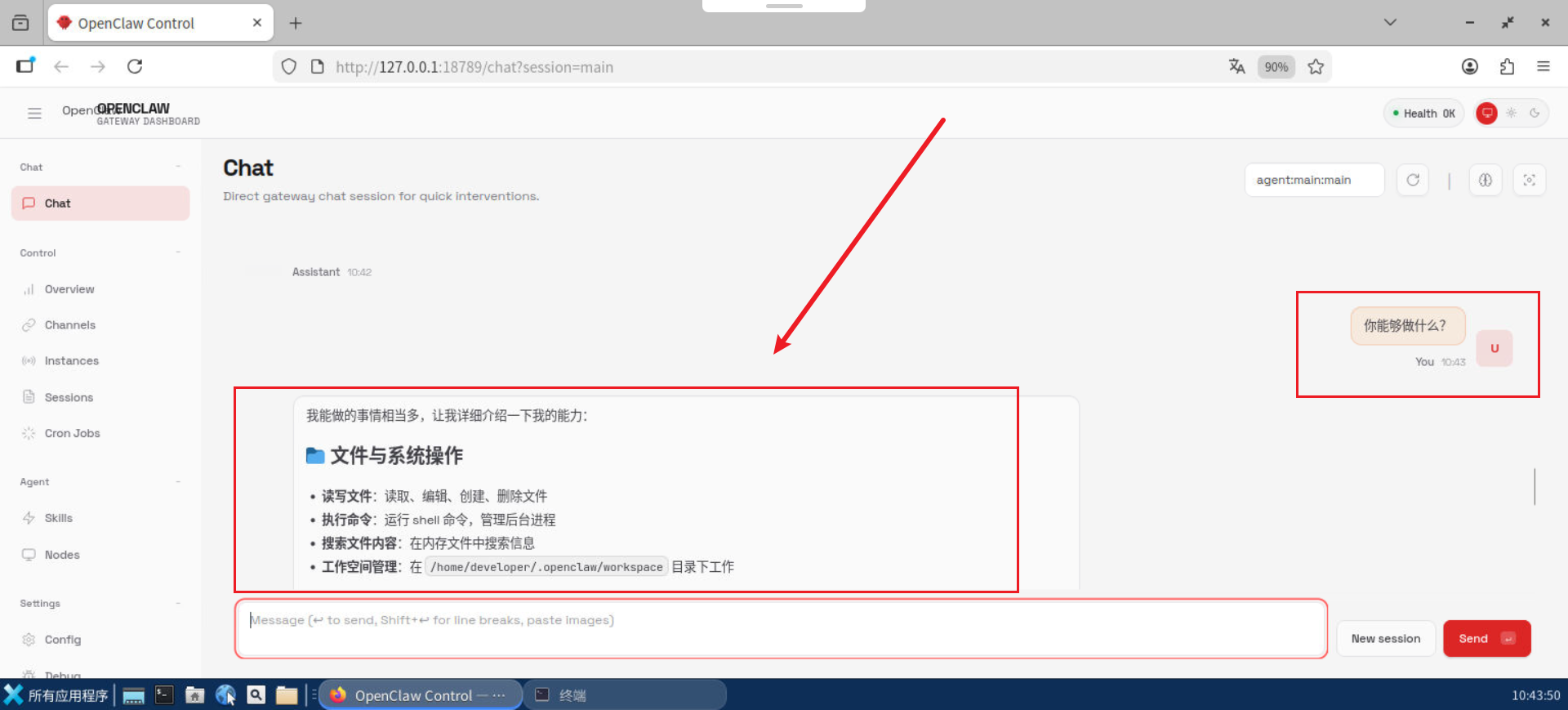Click the translate page icon
Image resolution: width=1568 pixels, height=710 pixels.
(1237, 67)
